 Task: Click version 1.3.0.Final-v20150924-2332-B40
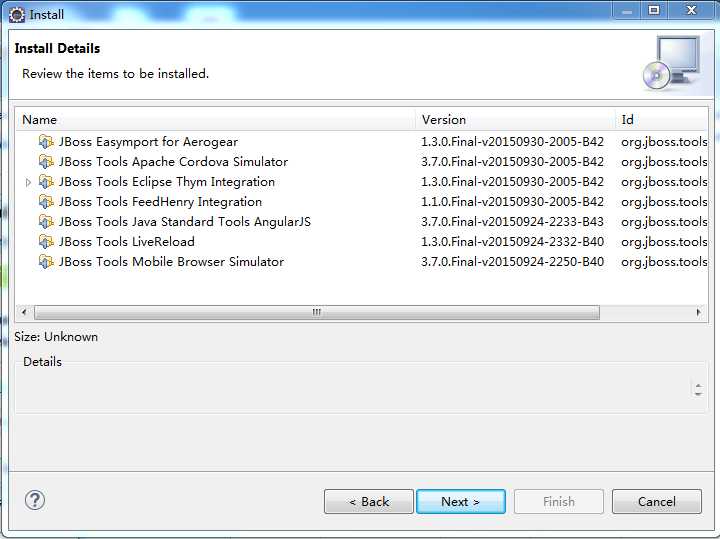(x=512, y=241)
